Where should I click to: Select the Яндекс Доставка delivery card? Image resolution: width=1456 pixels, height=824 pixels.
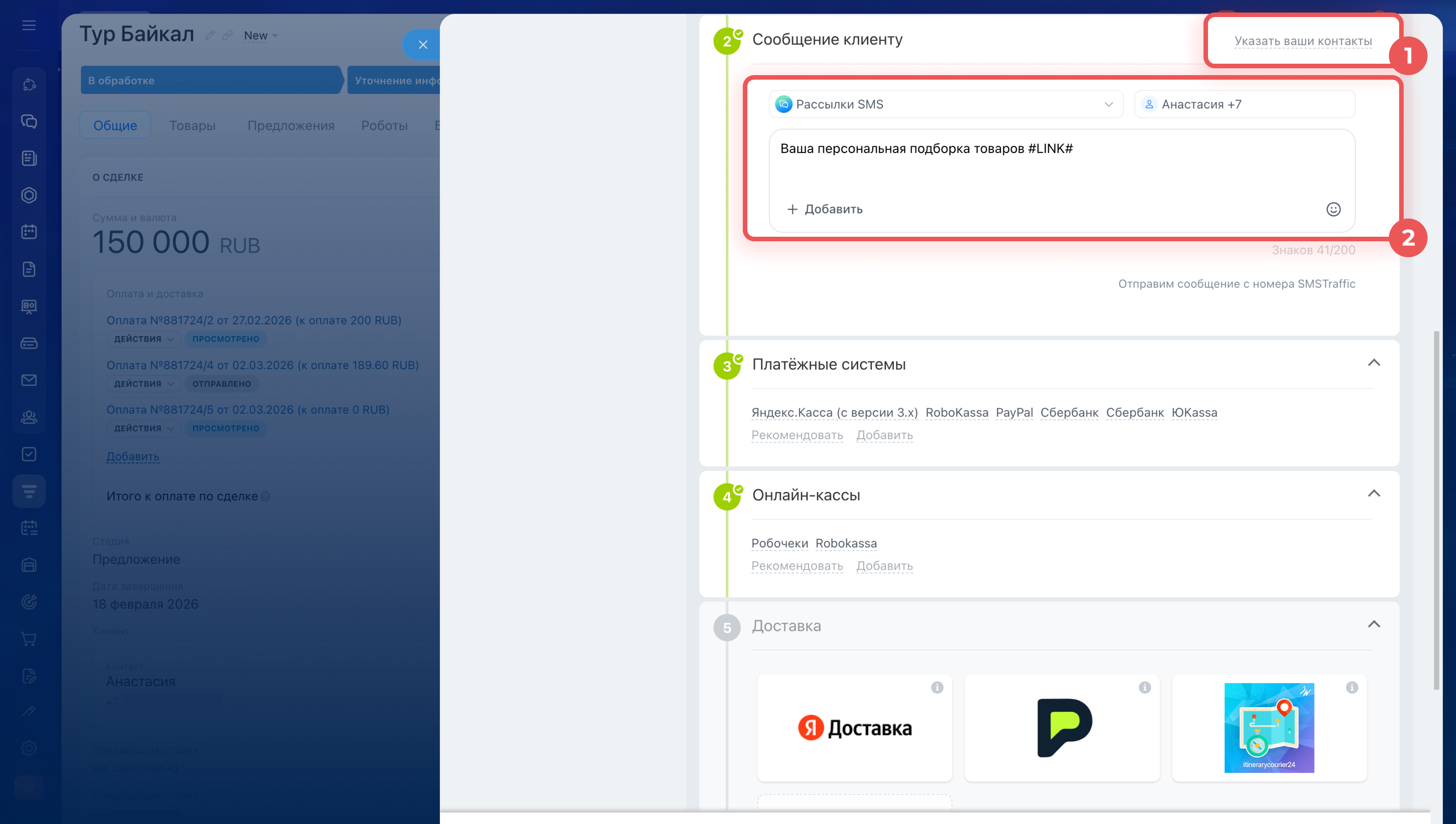tap(854, 728)
